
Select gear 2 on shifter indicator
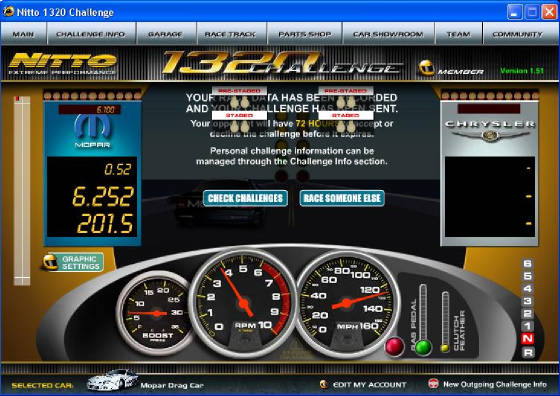tap(528, 314)
